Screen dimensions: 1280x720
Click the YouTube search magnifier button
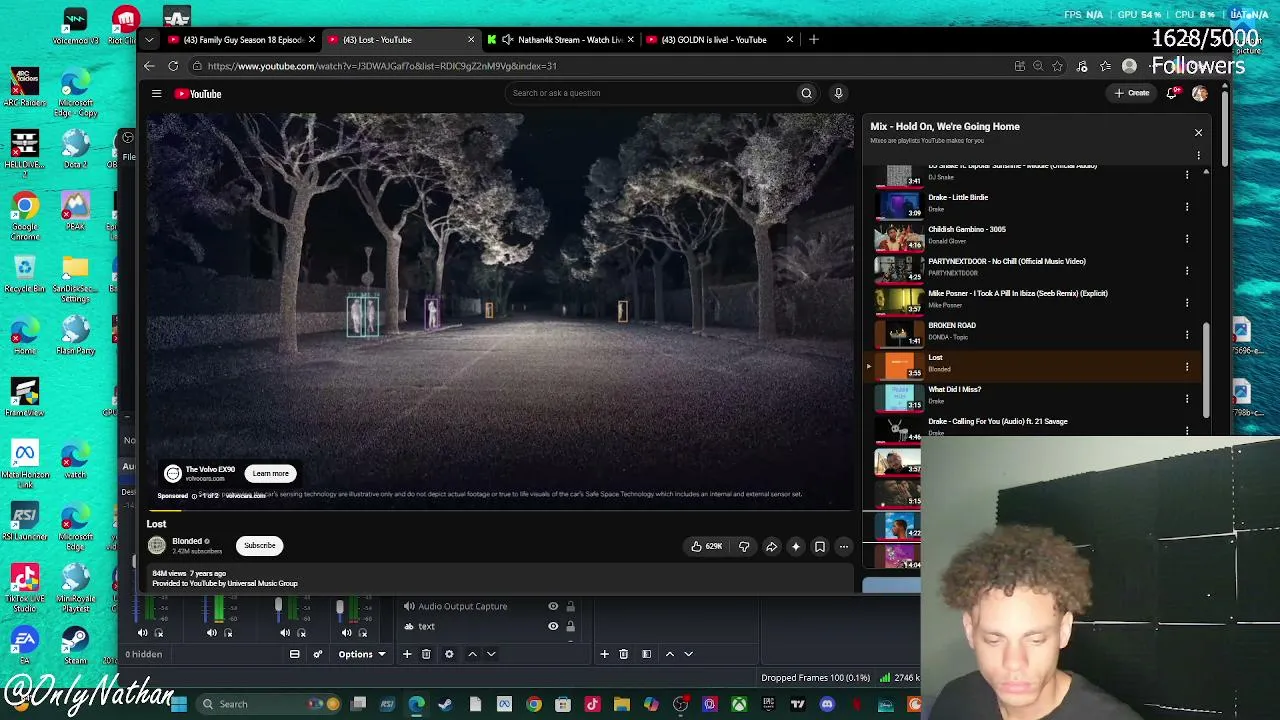(806, 93)
